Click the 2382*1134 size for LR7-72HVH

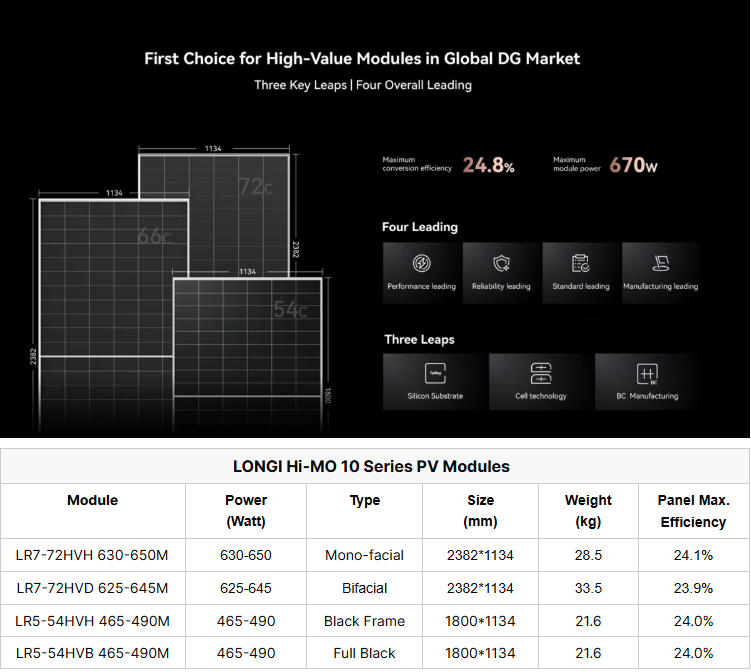click(480, 555)
